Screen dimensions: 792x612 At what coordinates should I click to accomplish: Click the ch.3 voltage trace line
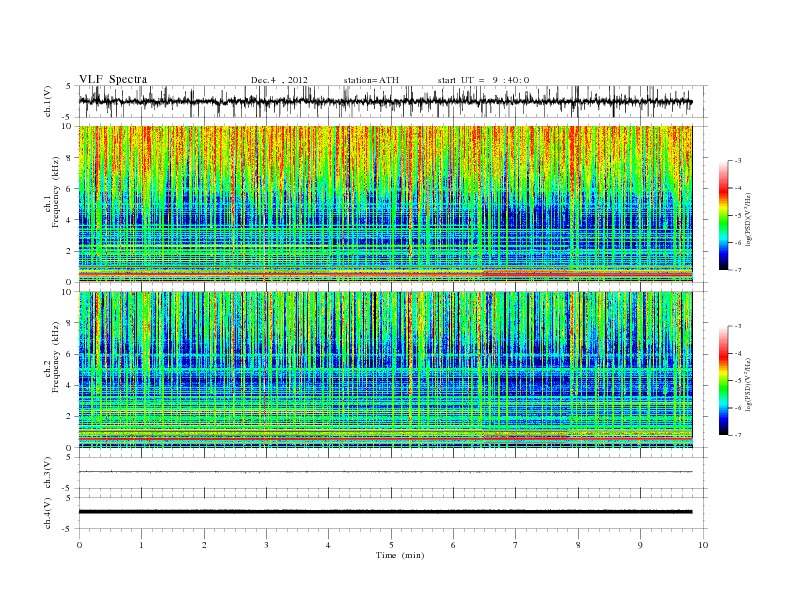tap(386, 472)
